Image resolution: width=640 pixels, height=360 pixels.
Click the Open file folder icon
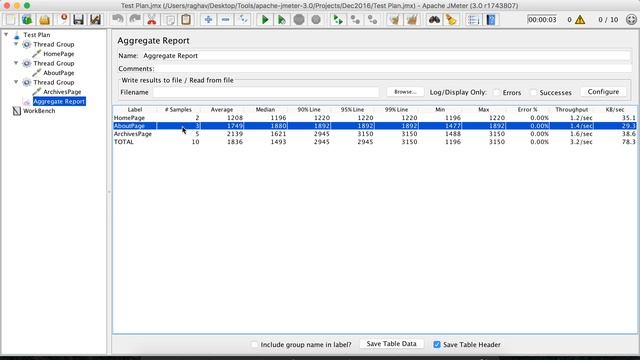point(44,20)
